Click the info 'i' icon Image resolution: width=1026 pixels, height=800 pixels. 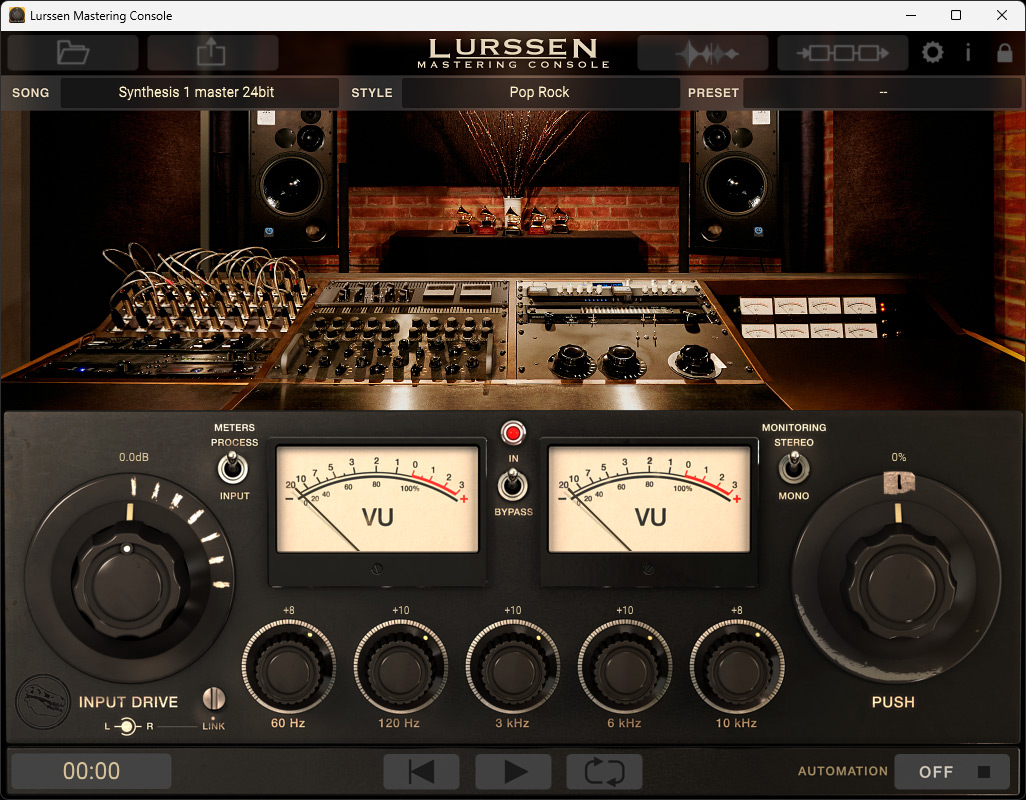pyautogui.click(x=968, y=52)
